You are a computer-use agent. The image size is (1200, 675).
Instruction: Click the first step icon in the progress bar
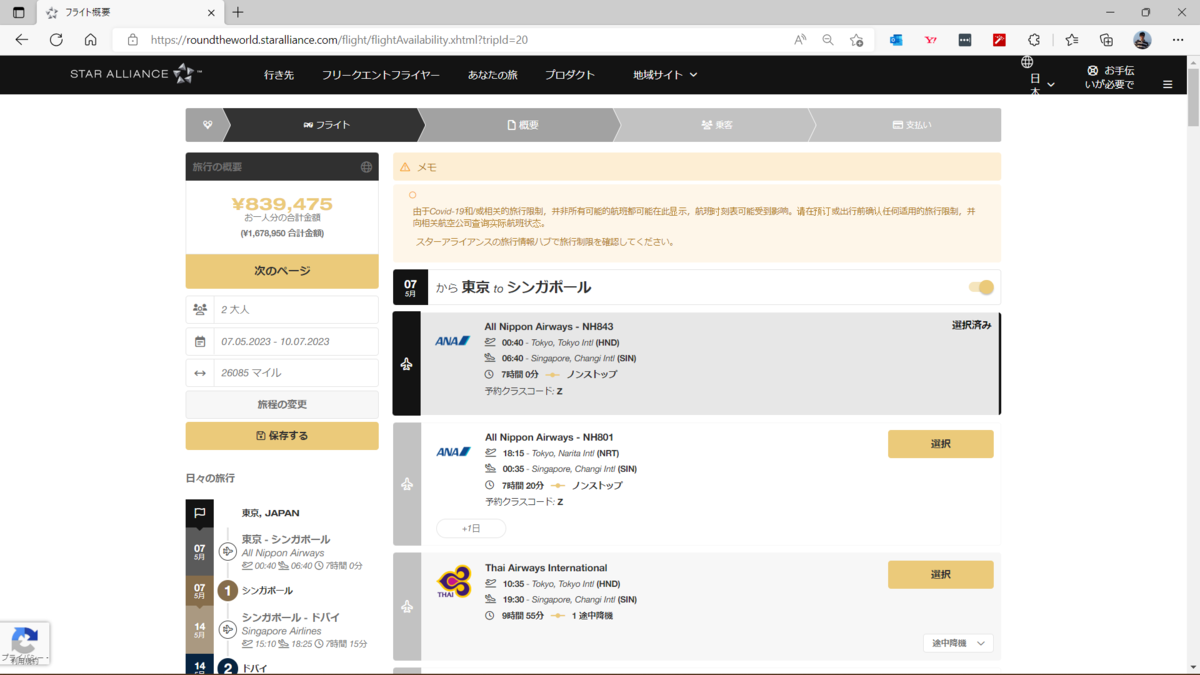207,125
